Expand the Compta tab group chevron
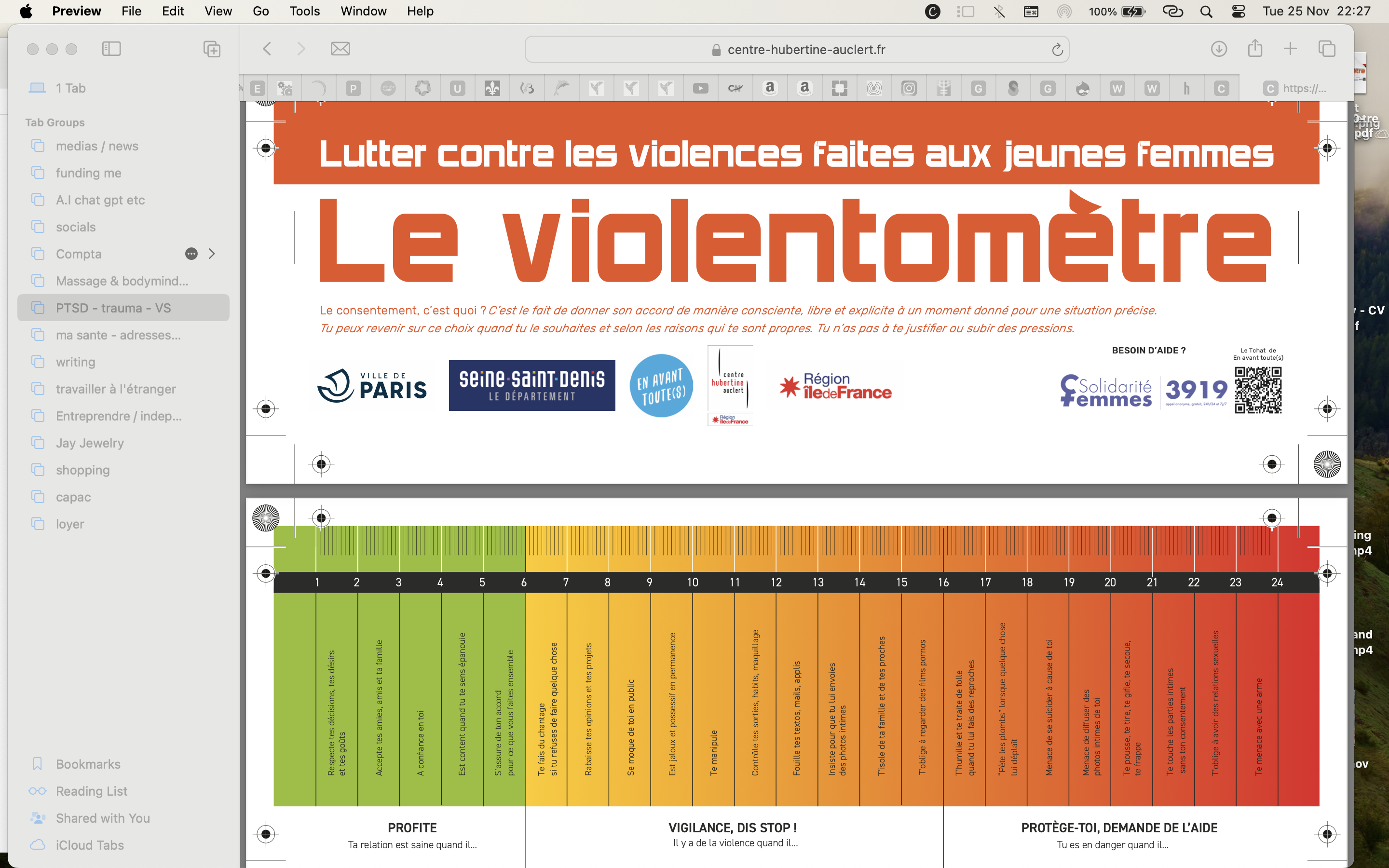This screenshot has height=868, width=1389. [212, 254]
